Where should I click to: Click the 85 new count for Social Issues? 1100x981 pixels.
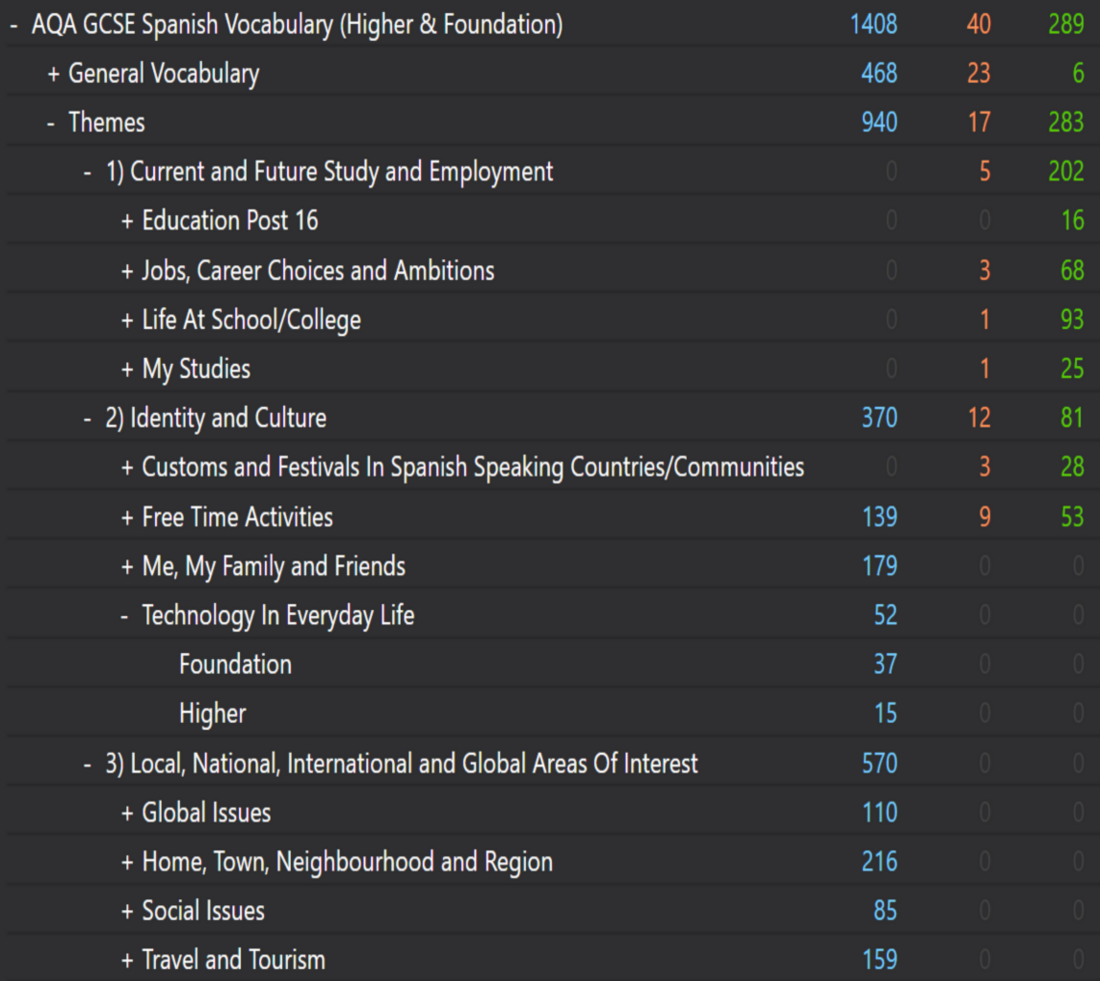(885, 911)
